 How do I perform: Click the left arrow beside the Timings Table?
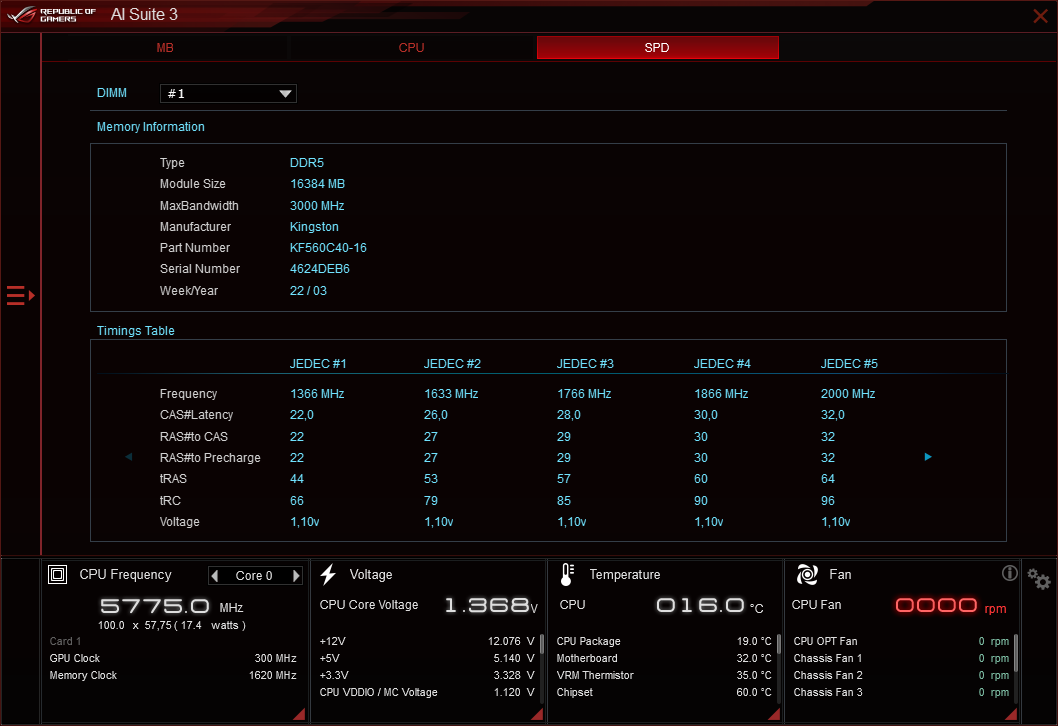pyautogui.click(x=128, y=457)
